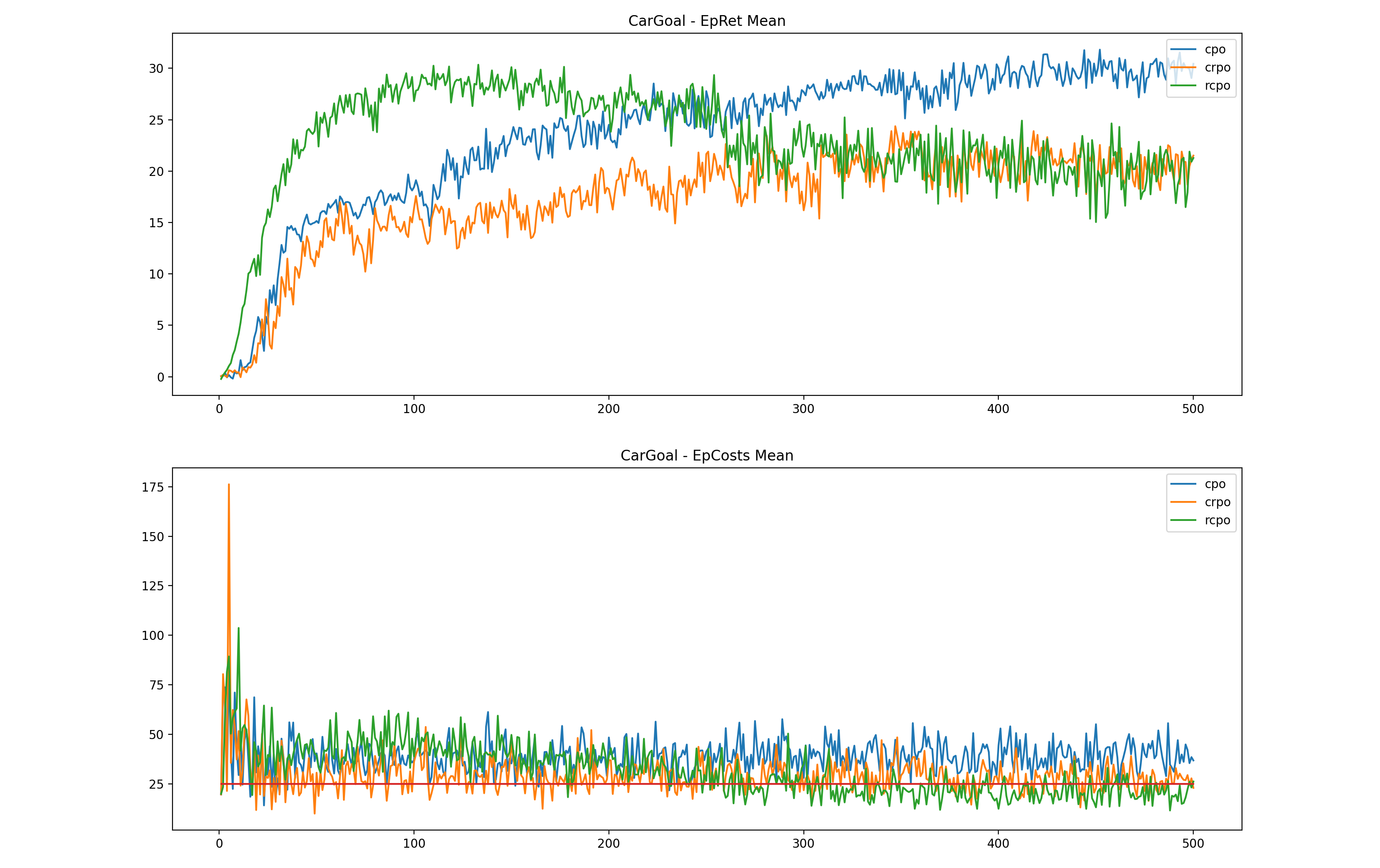Screen dimensions: 1380x868
Task: Click the orange crpo line swatch in the EpCosts legend
Action: point(1183,502)
